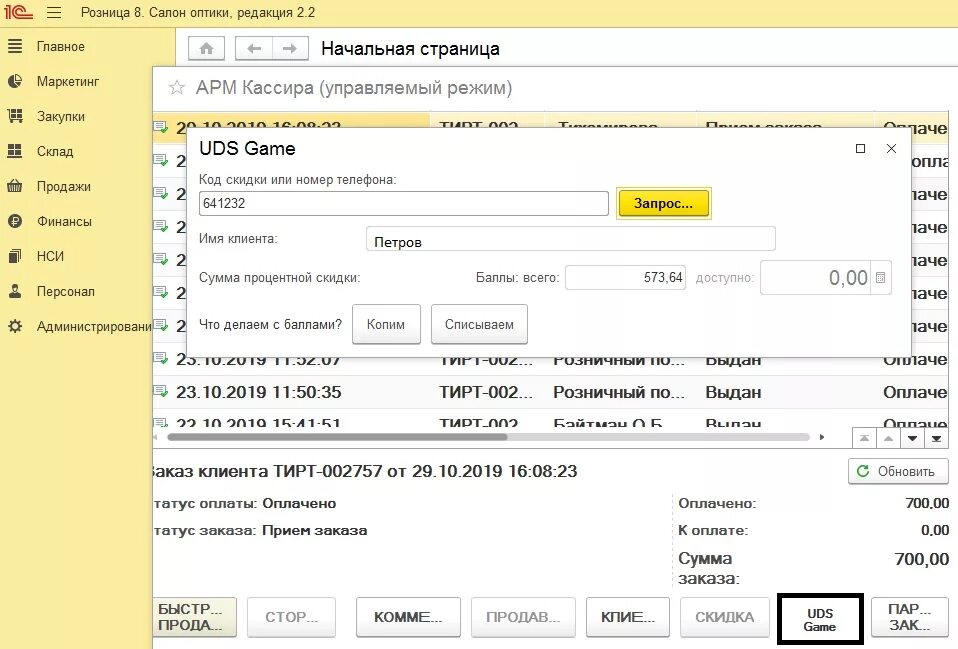
Task: Open the Склад section
Action: 55,151
